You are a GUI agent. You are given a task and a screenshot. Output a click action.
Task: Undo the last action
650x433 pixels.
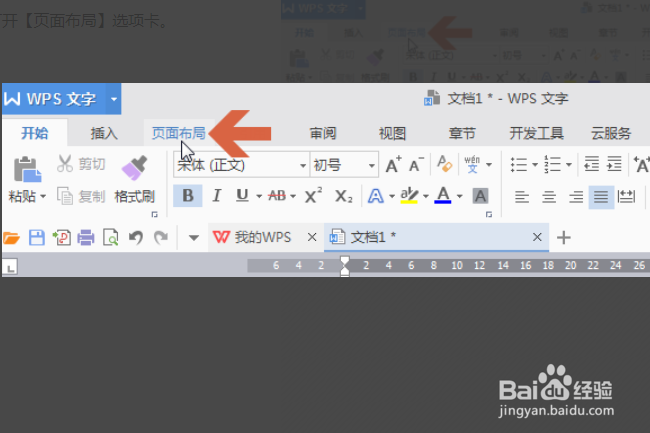click(136, 237)
